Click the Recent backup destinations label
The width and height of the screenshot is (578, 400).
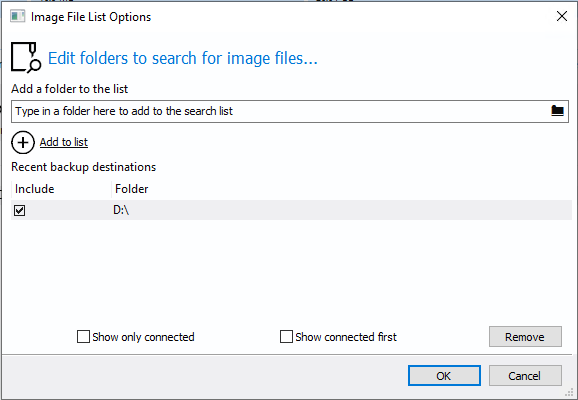pyautogui.click(x=84, y=167)
